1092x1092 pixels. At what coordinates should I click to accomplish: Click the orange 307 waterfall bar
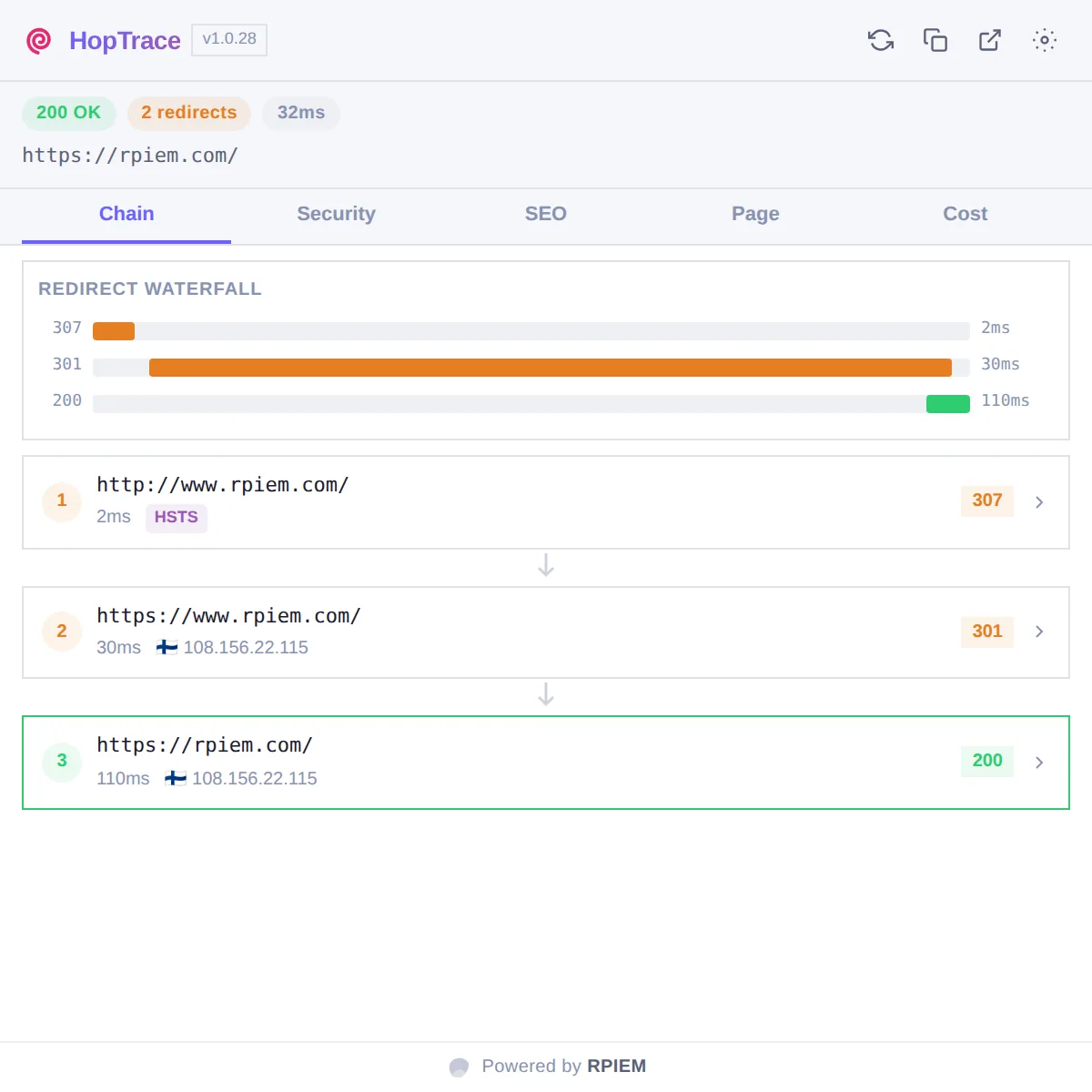click(x=114, y=331)
